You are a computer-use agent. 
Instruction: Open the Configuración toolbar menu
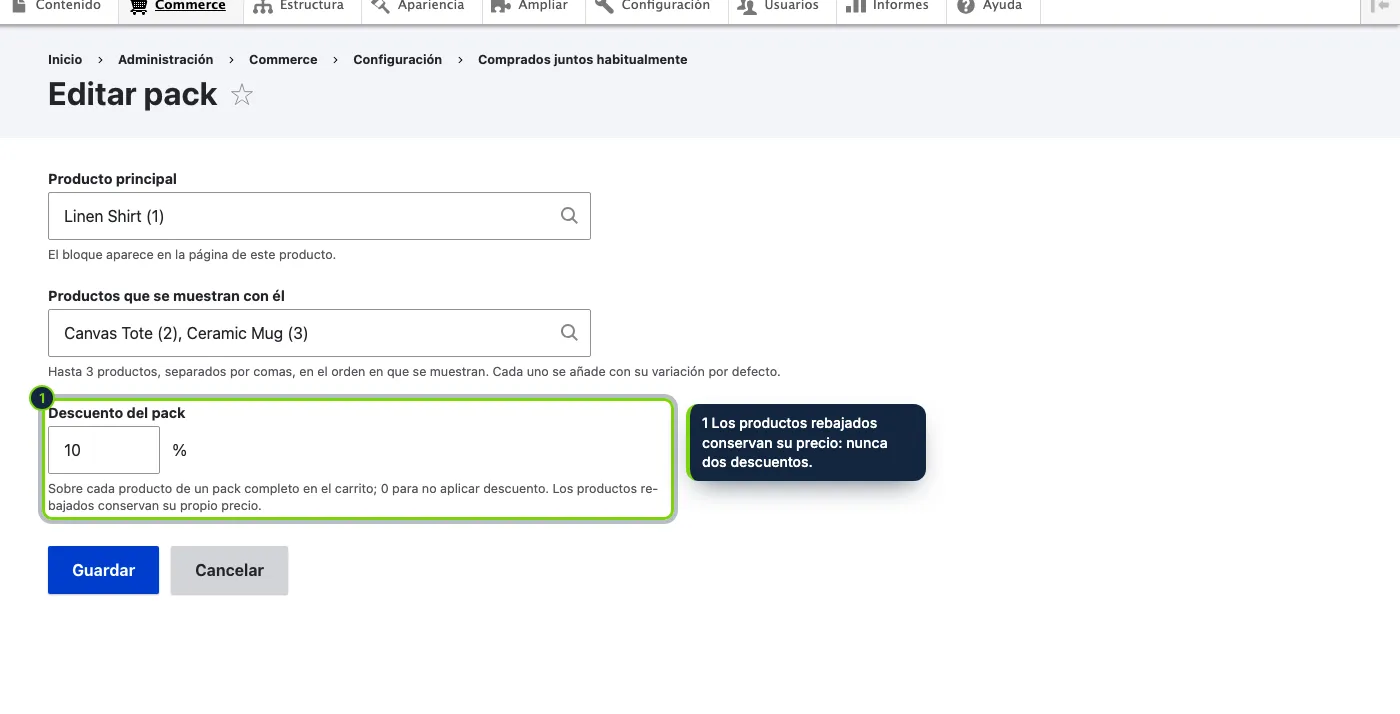(x=652, y=8)
